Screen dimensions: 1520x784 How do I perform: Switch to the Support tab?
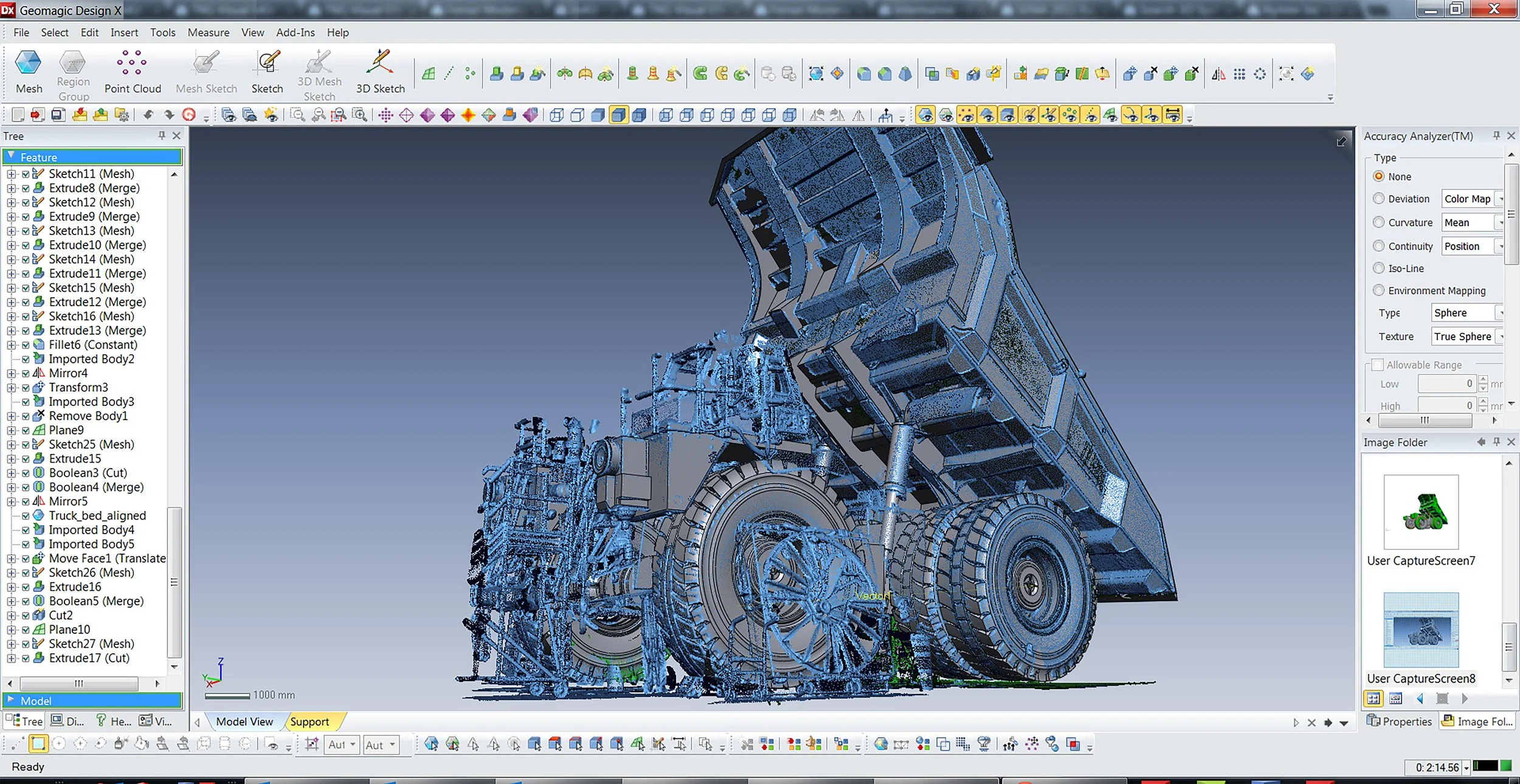(309, 721)
